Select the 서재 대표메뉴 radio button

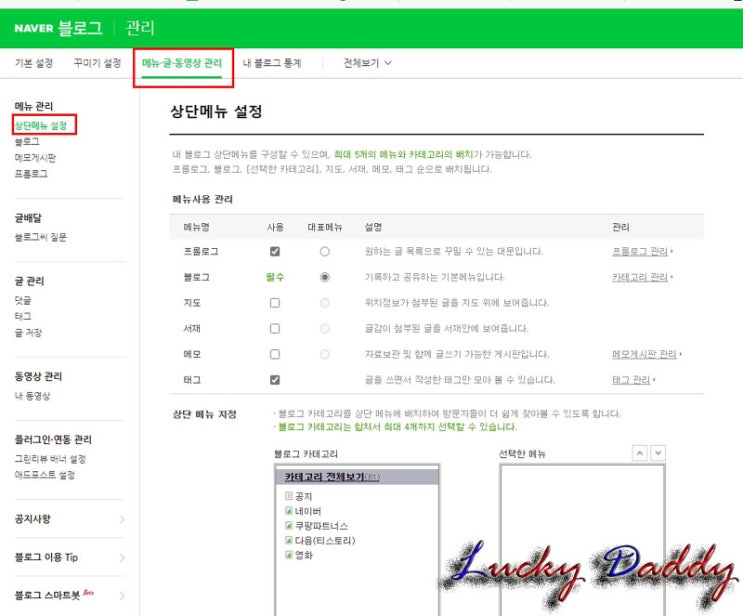tap(325, 328)
